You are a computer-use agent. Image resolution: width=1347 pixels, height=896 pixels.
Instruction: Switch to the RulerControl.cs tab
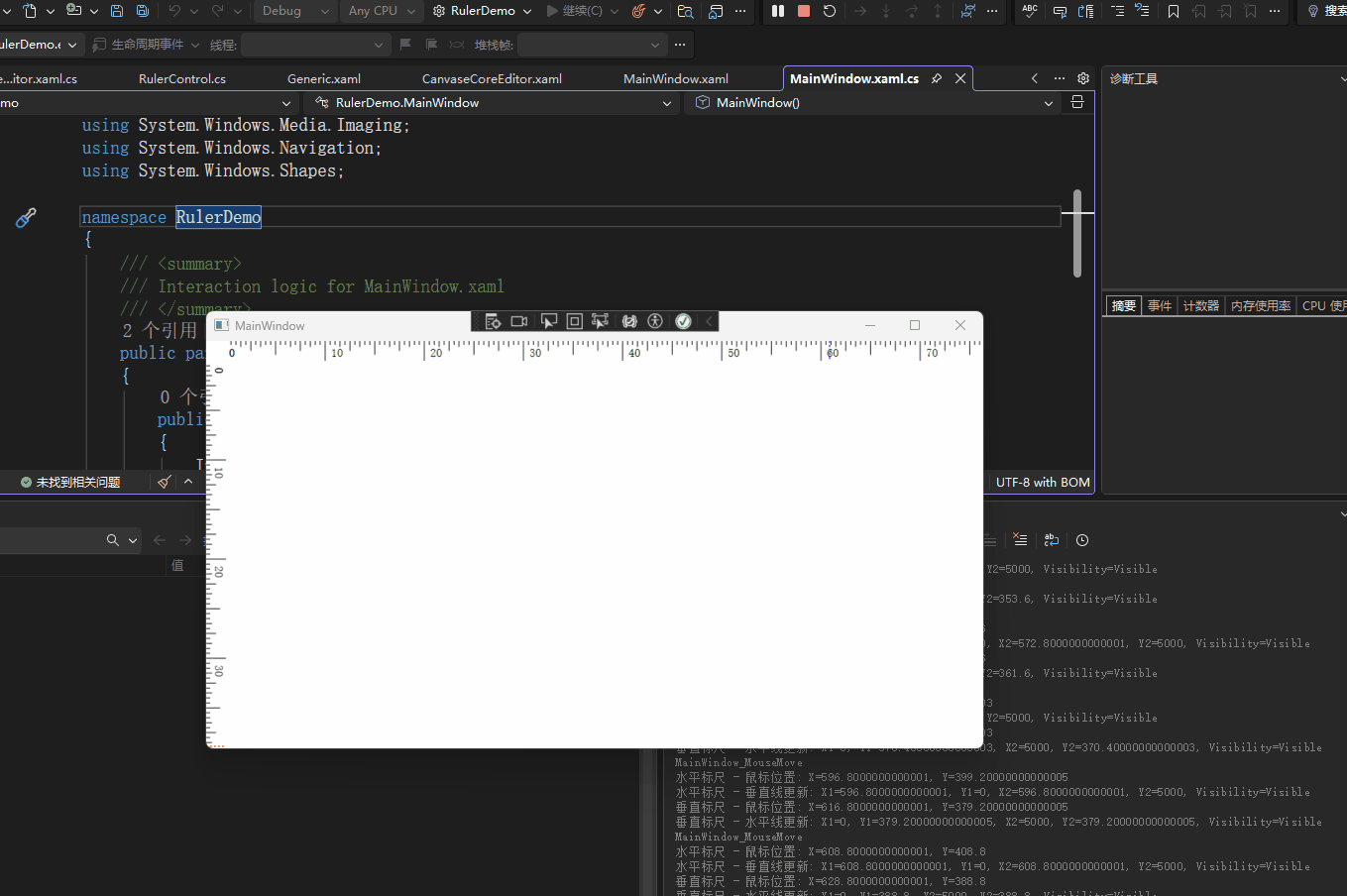(x=182, y=78)
